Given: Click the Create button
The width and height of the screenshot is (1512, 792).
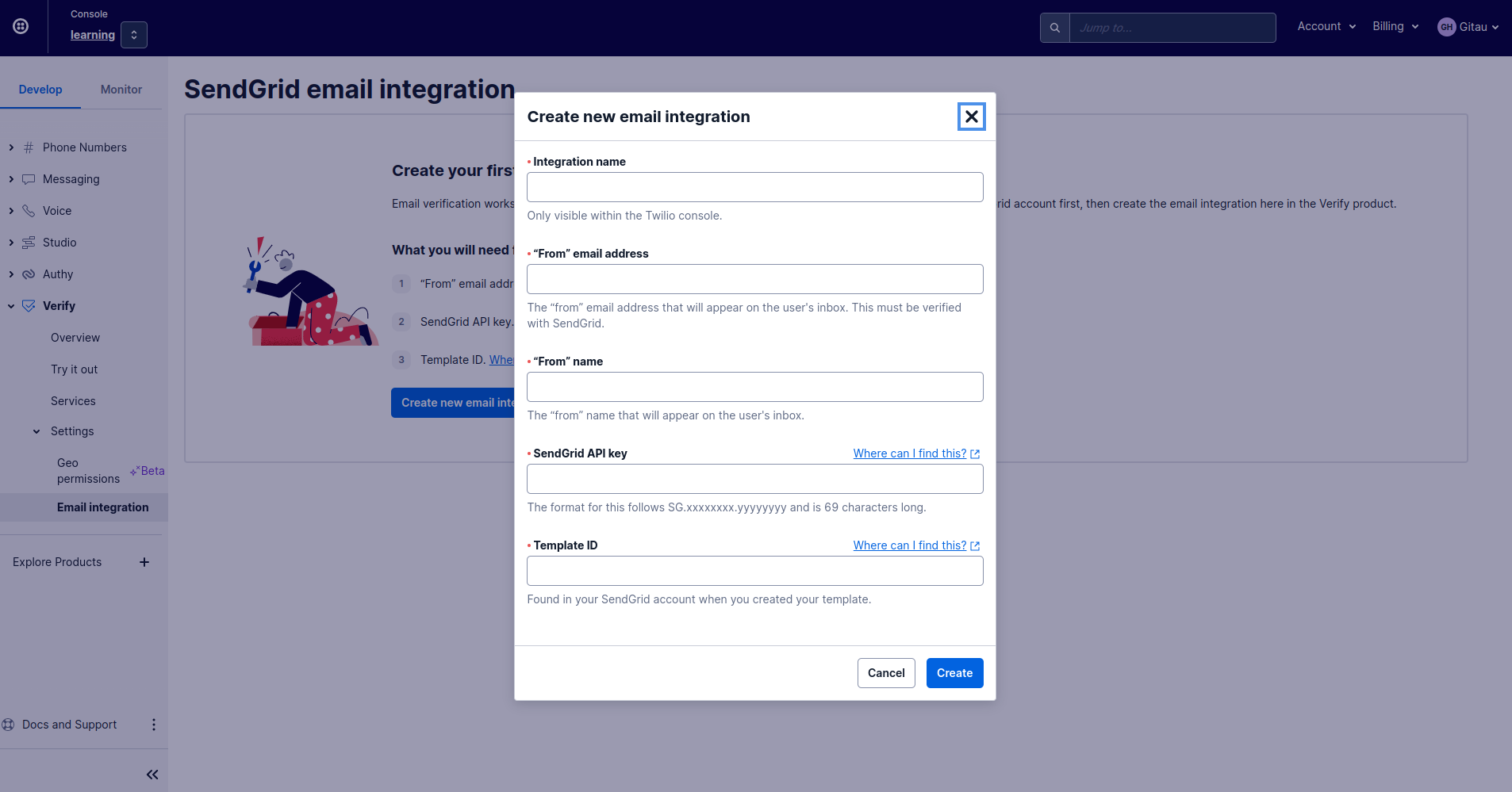Looking at the screenshot, I should (955, 673).
